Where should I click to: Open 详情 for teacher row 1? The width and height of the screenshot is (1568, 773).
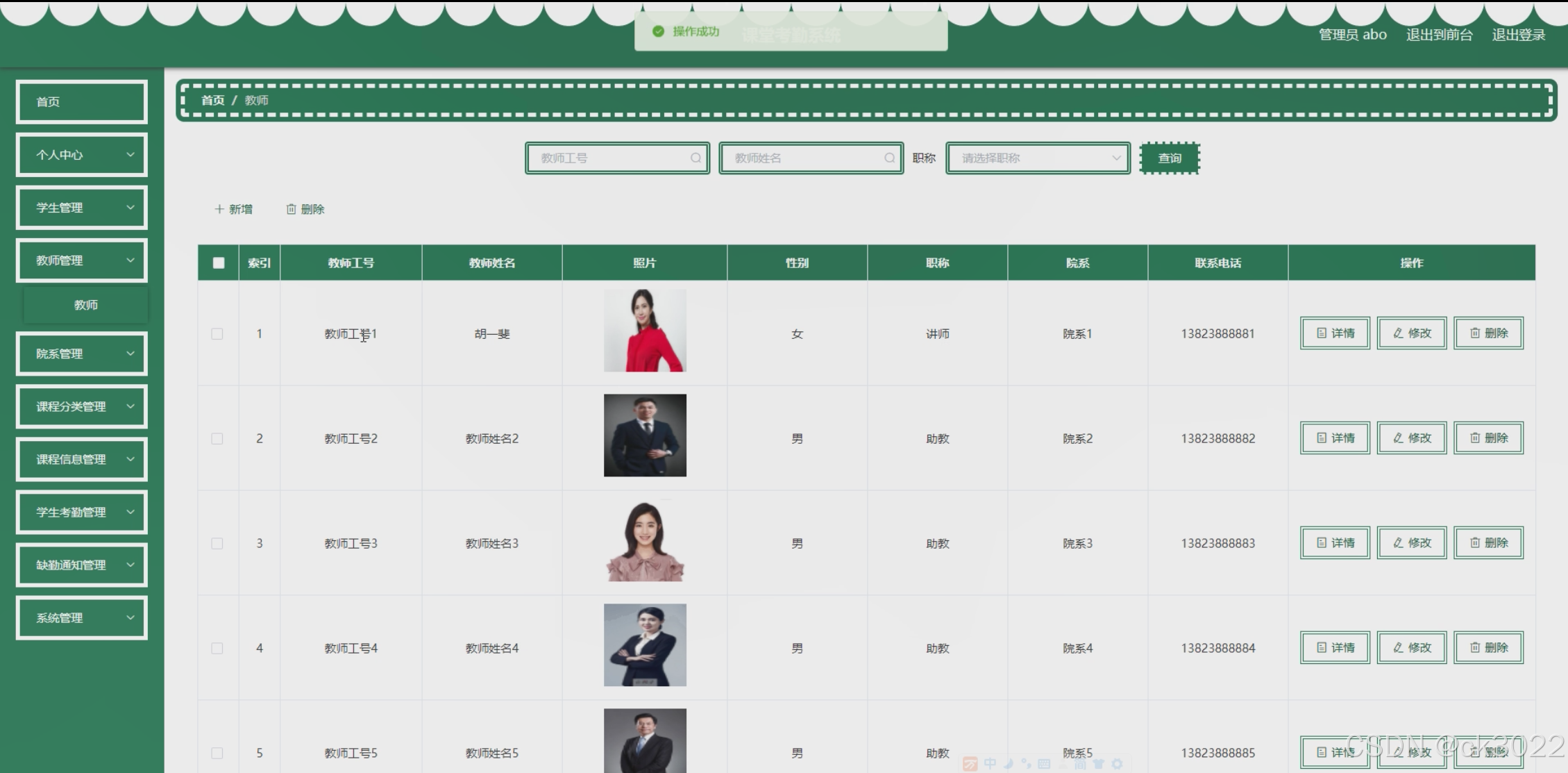[1335, 333]
